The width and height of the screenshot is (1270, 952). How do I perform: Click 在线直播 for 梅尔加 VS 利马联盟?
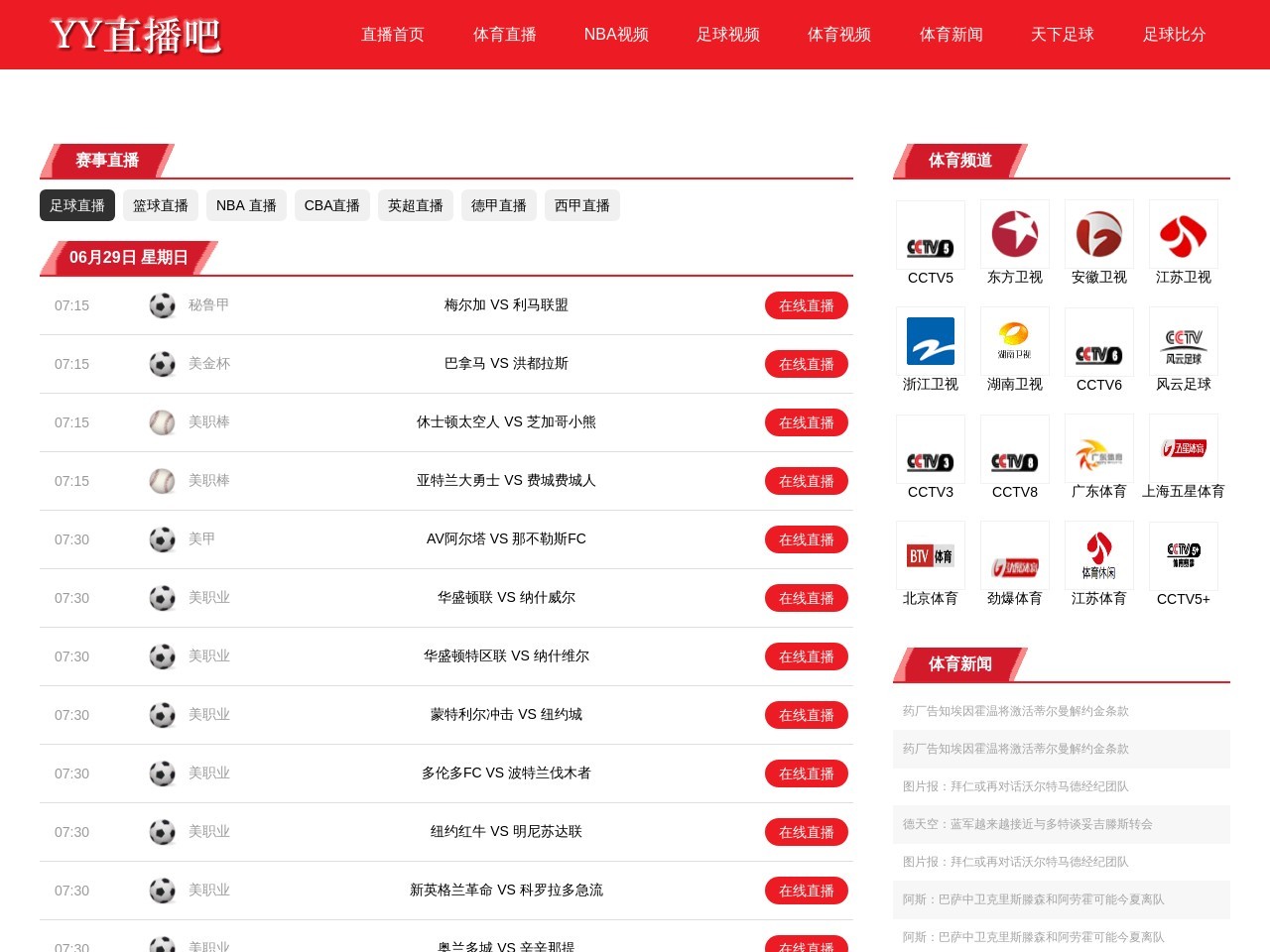coord(806,305)
